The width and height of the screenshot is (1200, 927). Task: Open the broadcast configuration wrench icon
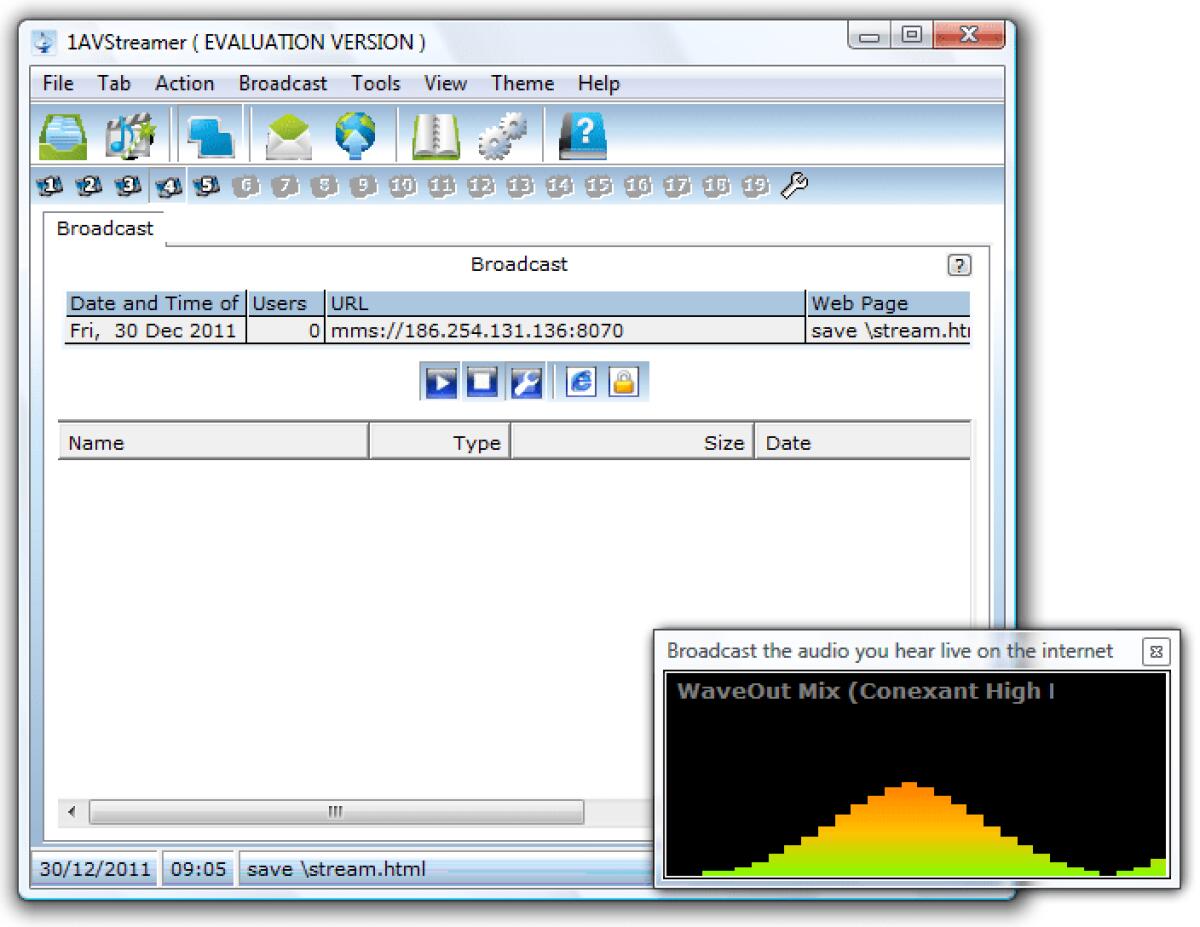524,381
